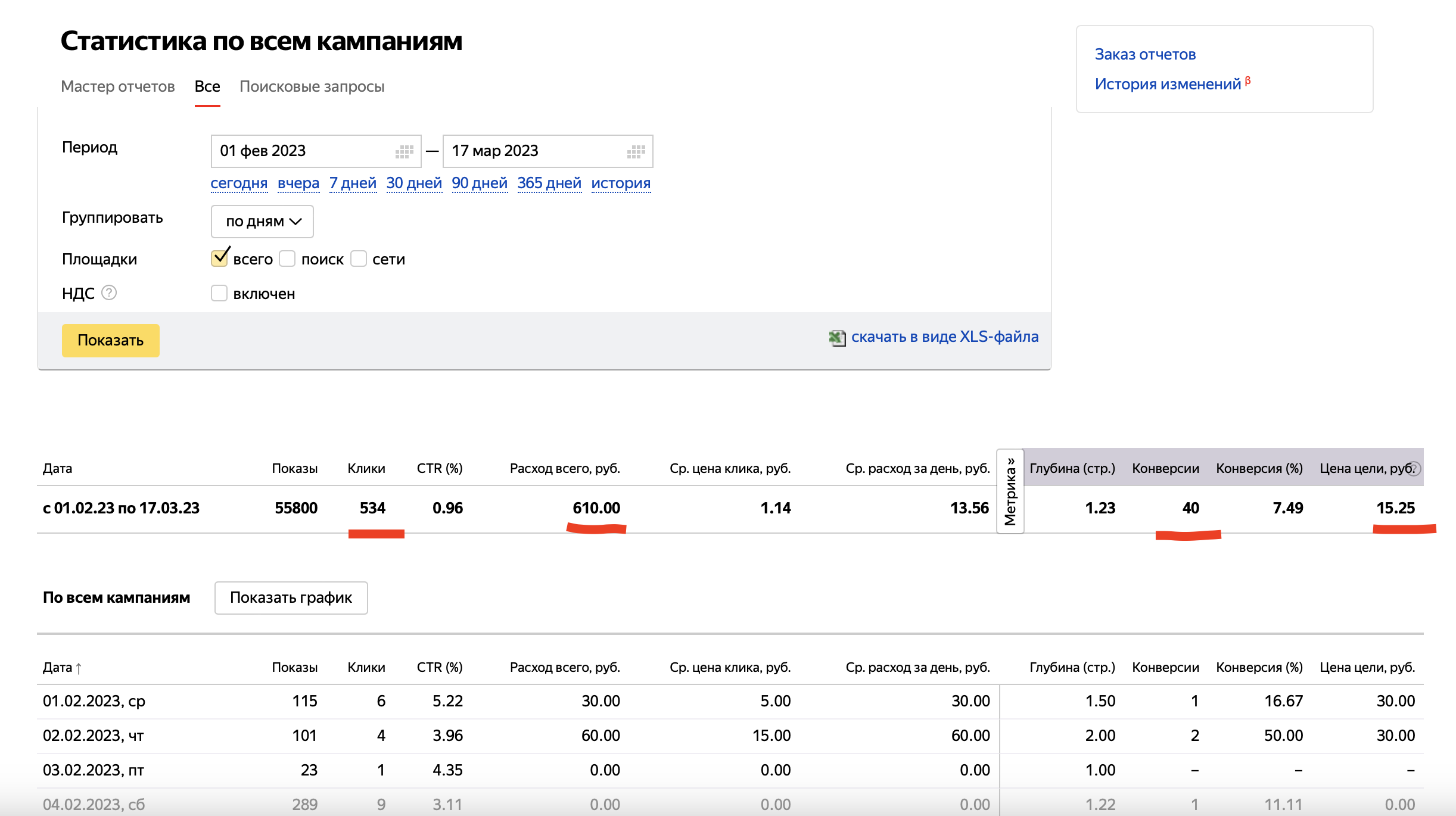Toggle the 'всего' sites checkbox
Viewport: 1456px width, 816px height.
219,258
